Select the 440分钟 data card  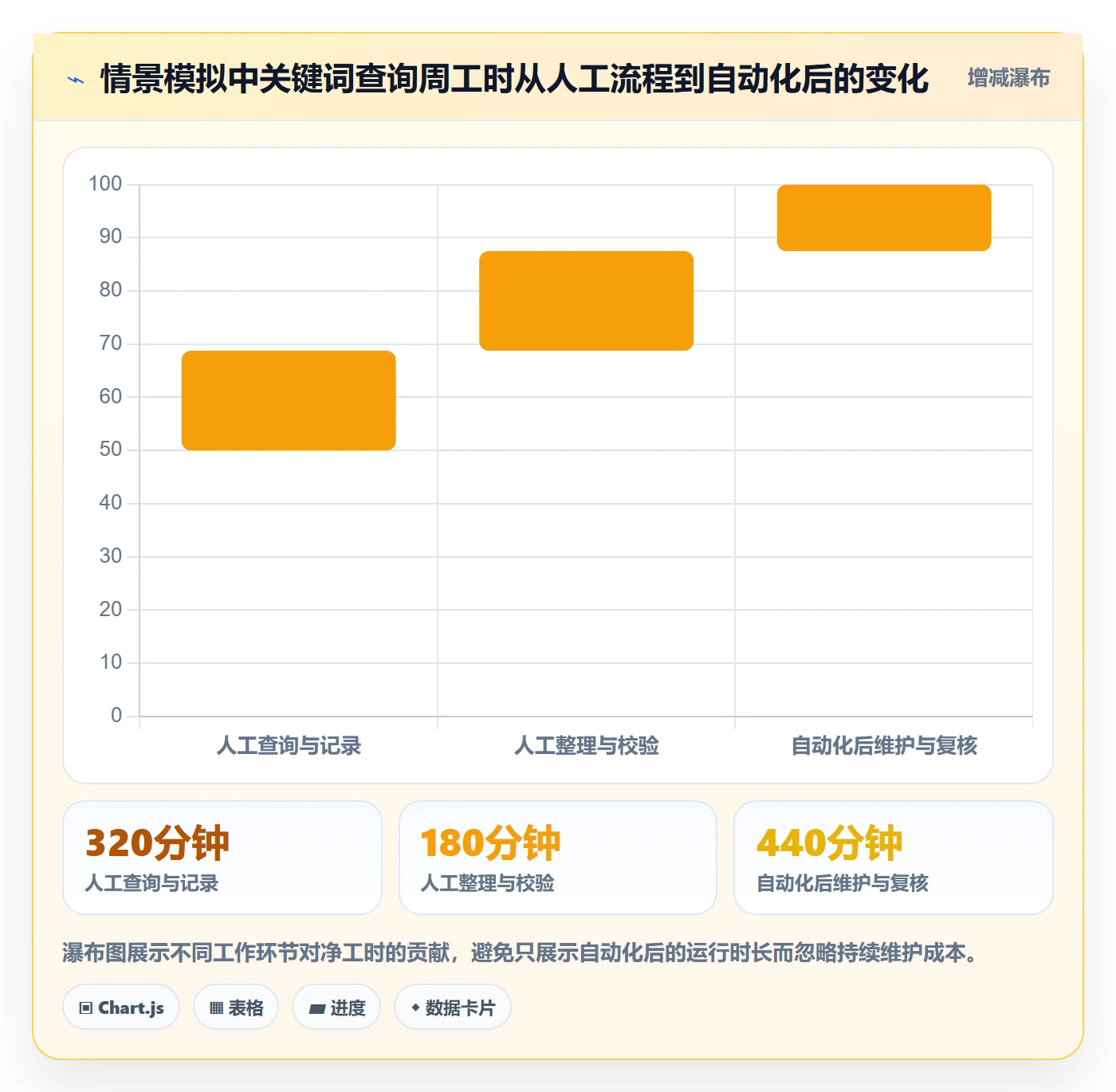point(894,858)
